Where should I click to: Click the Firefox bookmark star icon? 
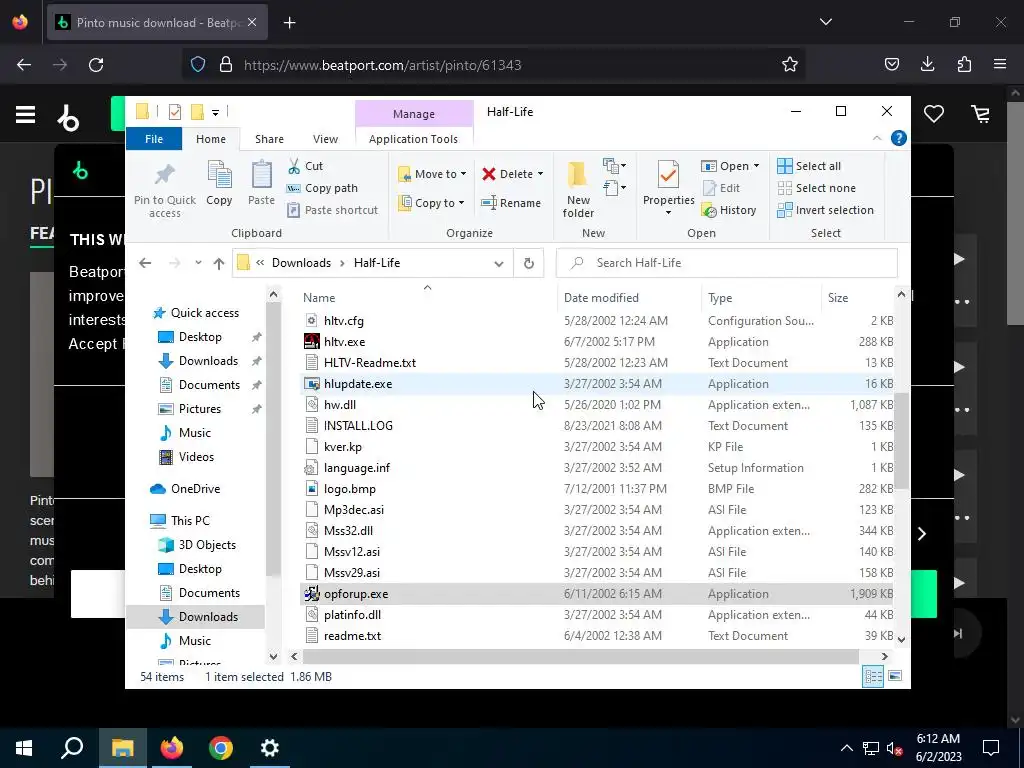pyautogui.click(x=790, y=65)
